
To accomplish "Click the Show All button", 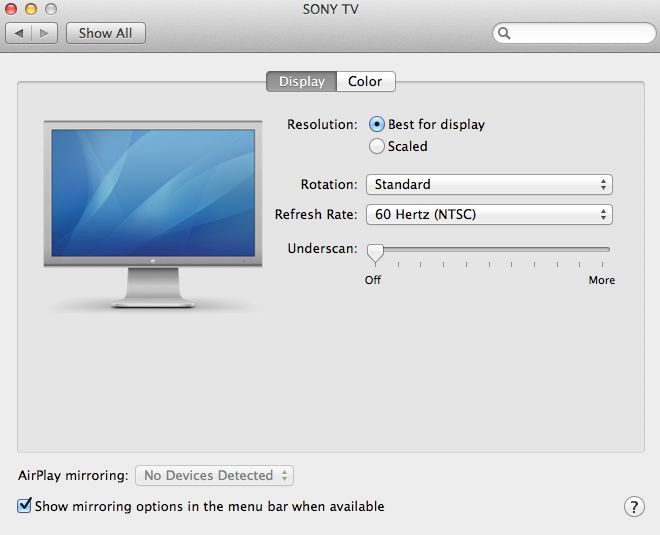I will tap(106, 33).
